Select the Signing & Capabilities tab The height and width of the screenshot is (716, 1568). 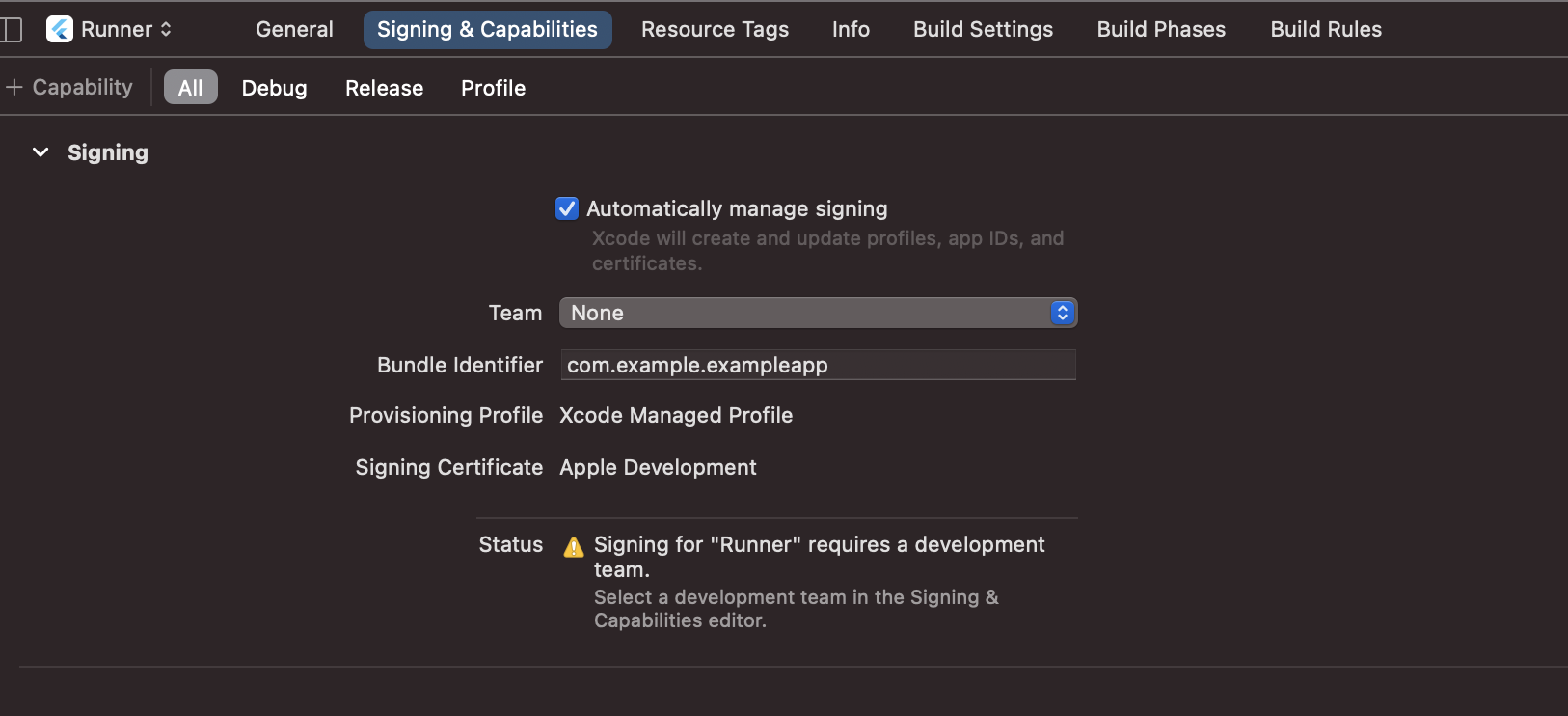click(487, 30)
